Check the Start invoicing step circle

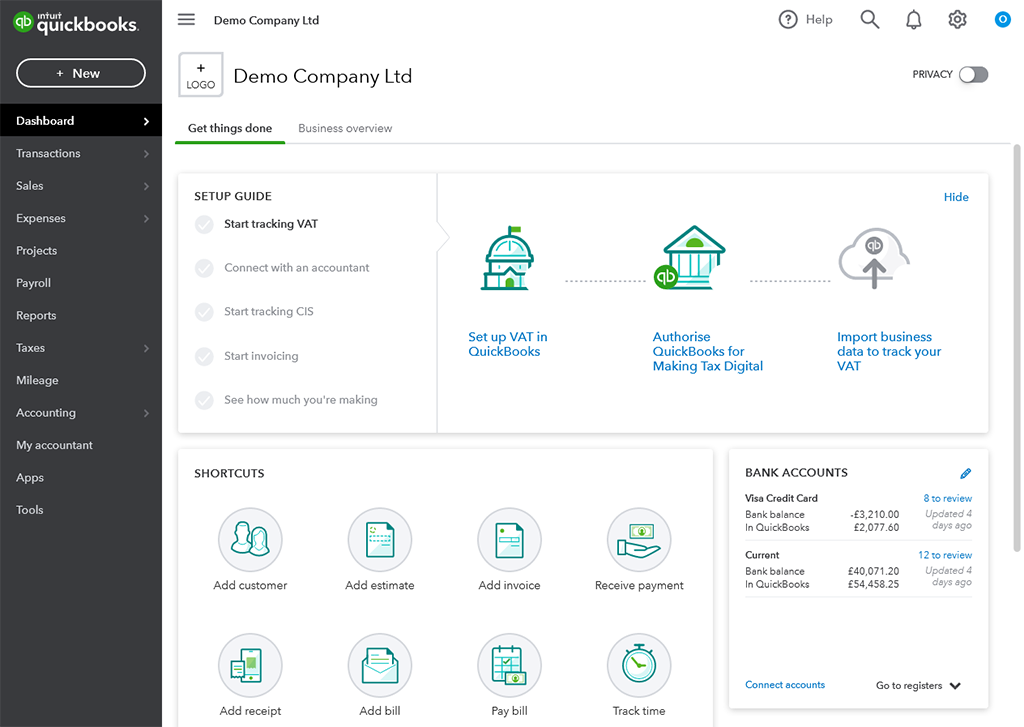[x=204, y=357]
